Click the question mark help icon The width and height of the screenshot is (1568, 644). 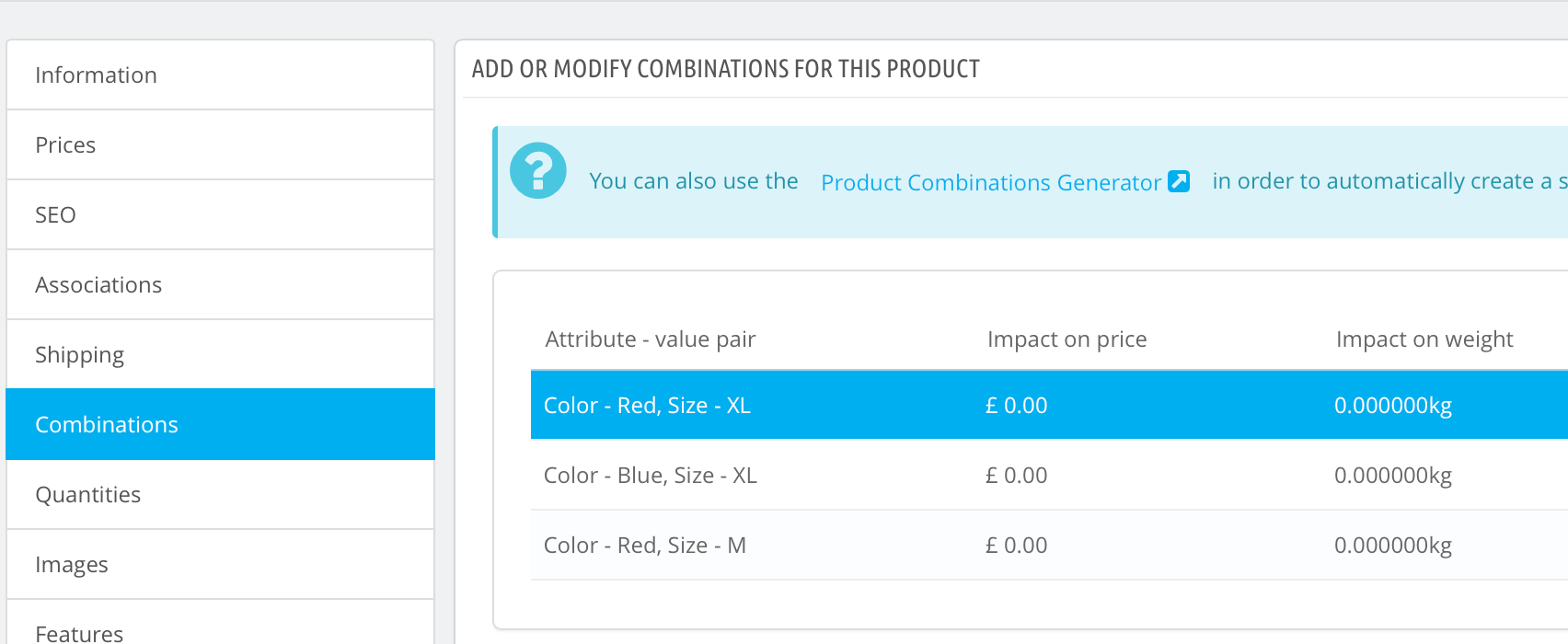click(538, 170)
